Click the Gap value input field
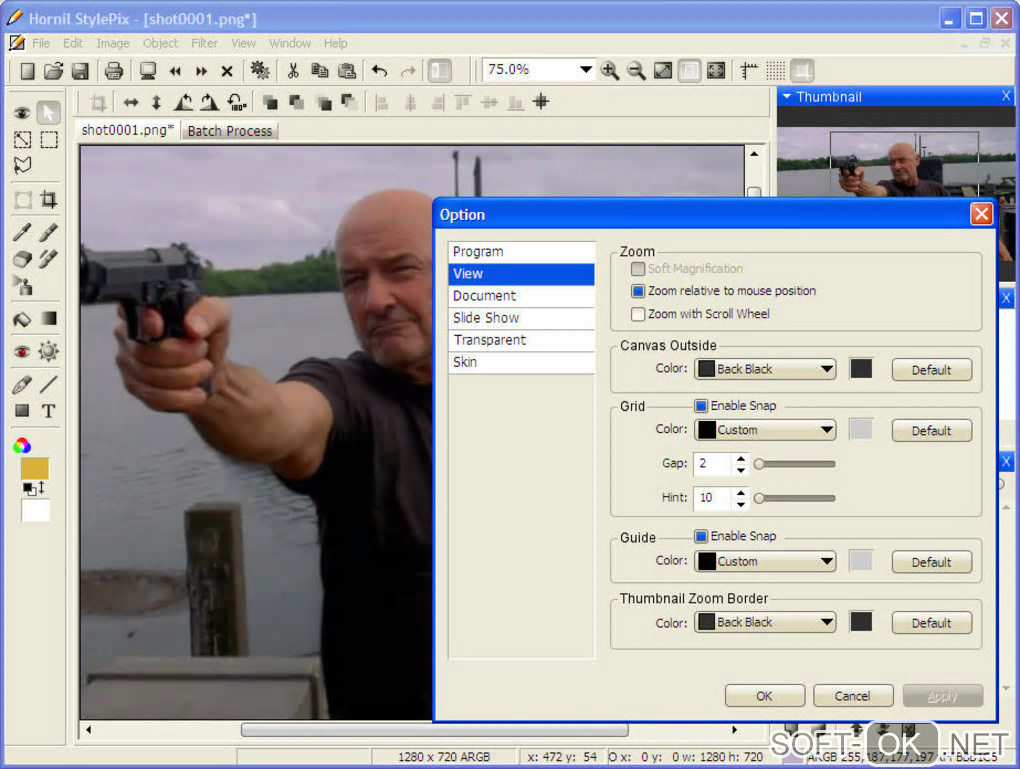The width and height of the screenshot is (1020, 769). pyautogui.click(x=714, y=464)
